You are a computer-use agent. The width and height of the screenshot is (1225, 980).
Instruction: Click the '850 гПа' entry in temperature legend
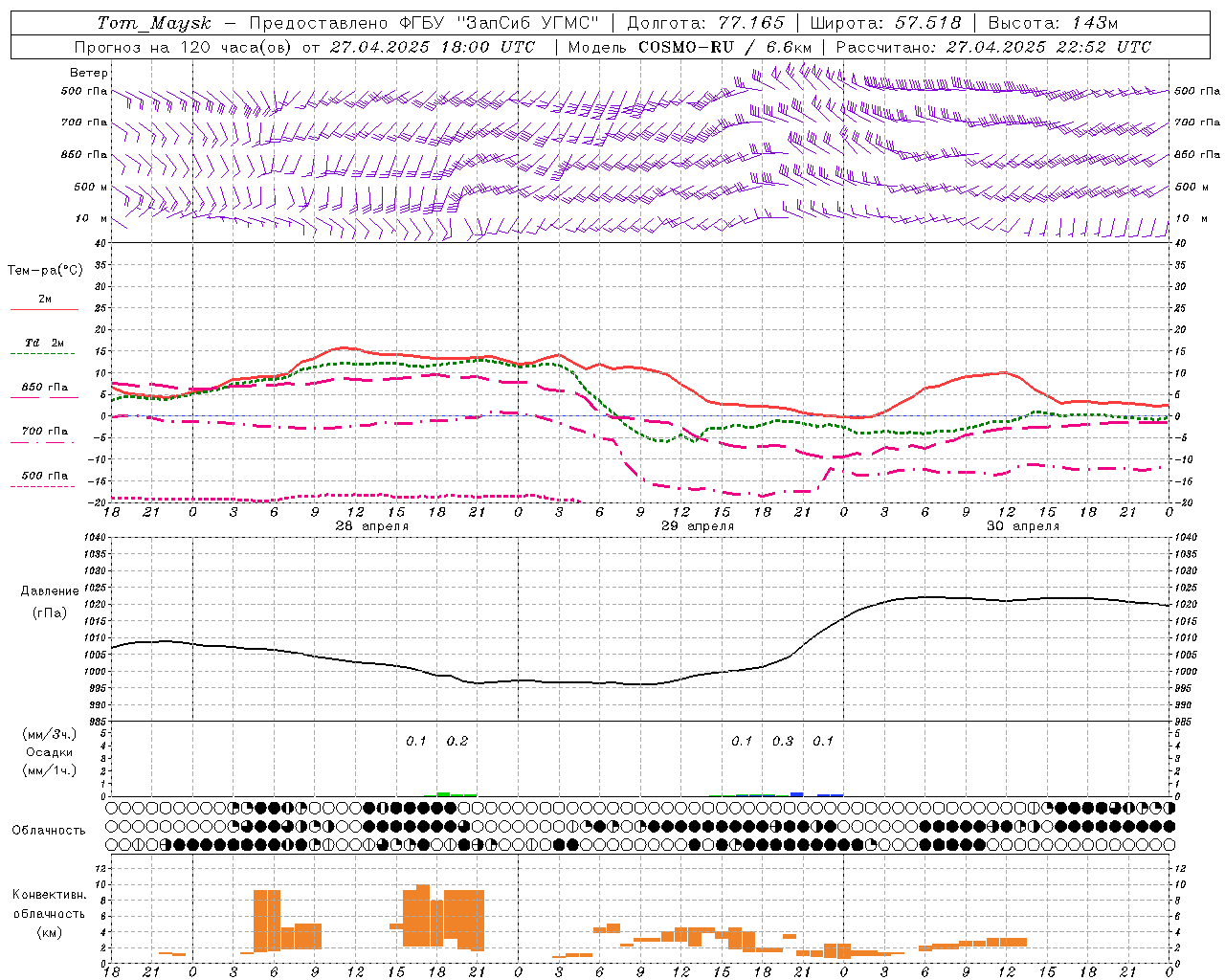pyautogui.click(x=45, y=388)
